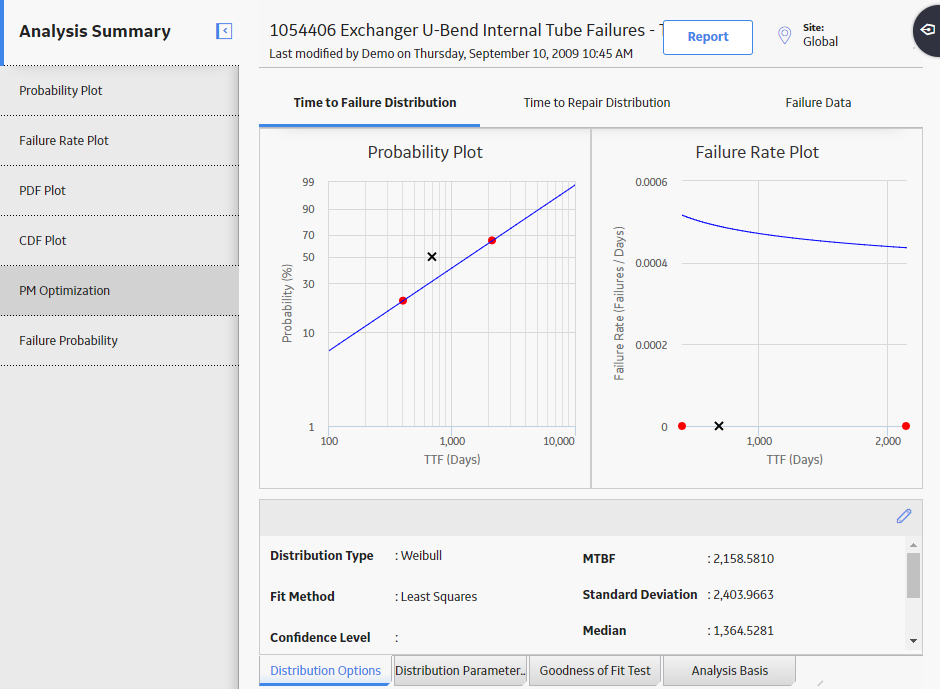
Task: Click upper red data point on Probability Plot
Action: [492, 240]
